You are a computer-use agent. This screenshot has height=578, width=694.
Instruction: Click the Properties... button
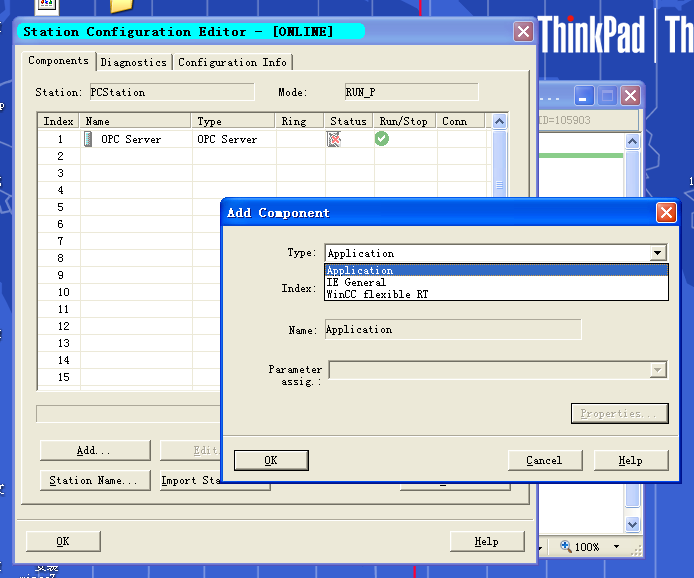pyautogui.click(x=619, y=413)
